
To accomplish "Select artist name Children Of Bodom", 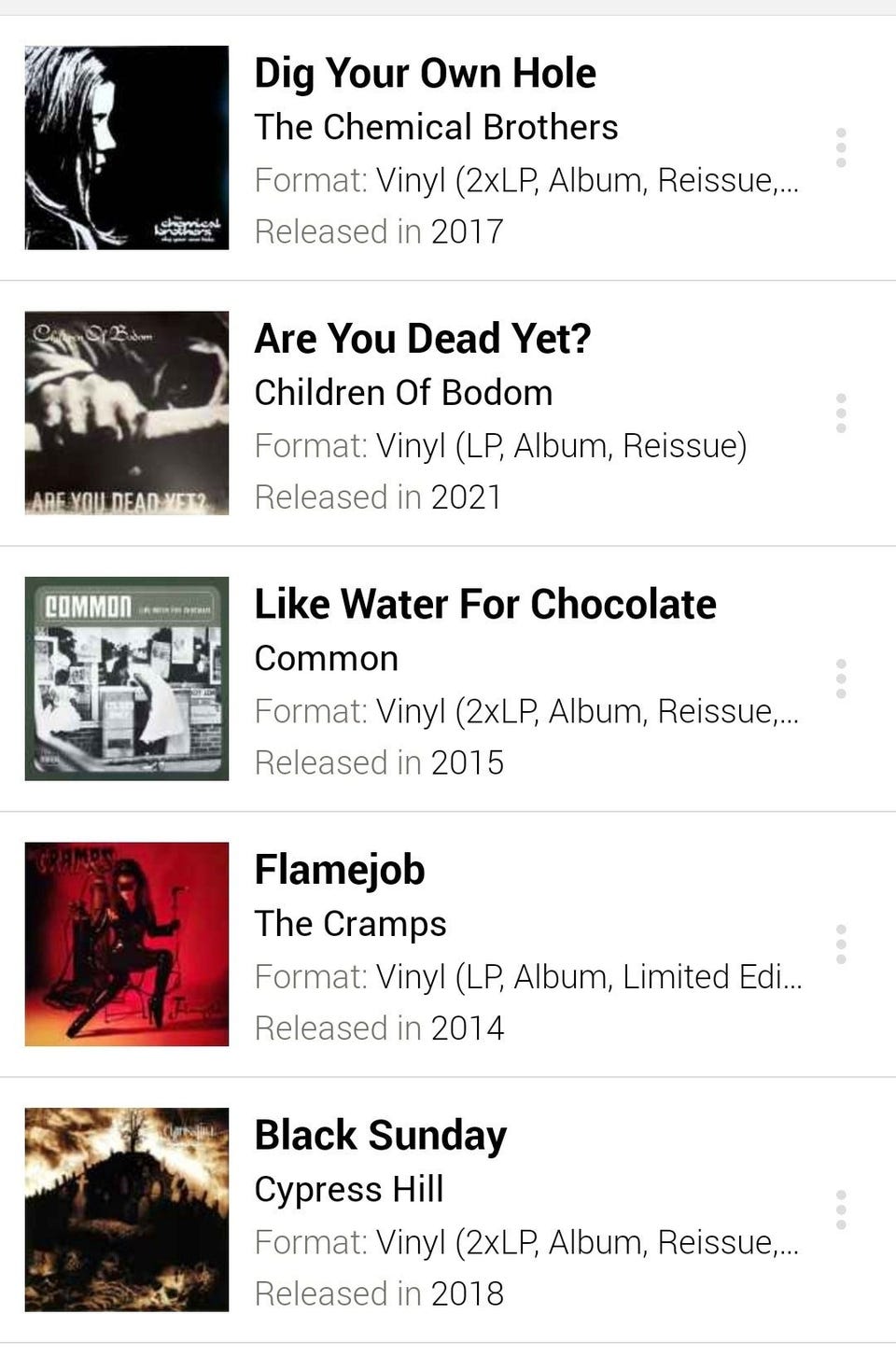I will [403, 393].
